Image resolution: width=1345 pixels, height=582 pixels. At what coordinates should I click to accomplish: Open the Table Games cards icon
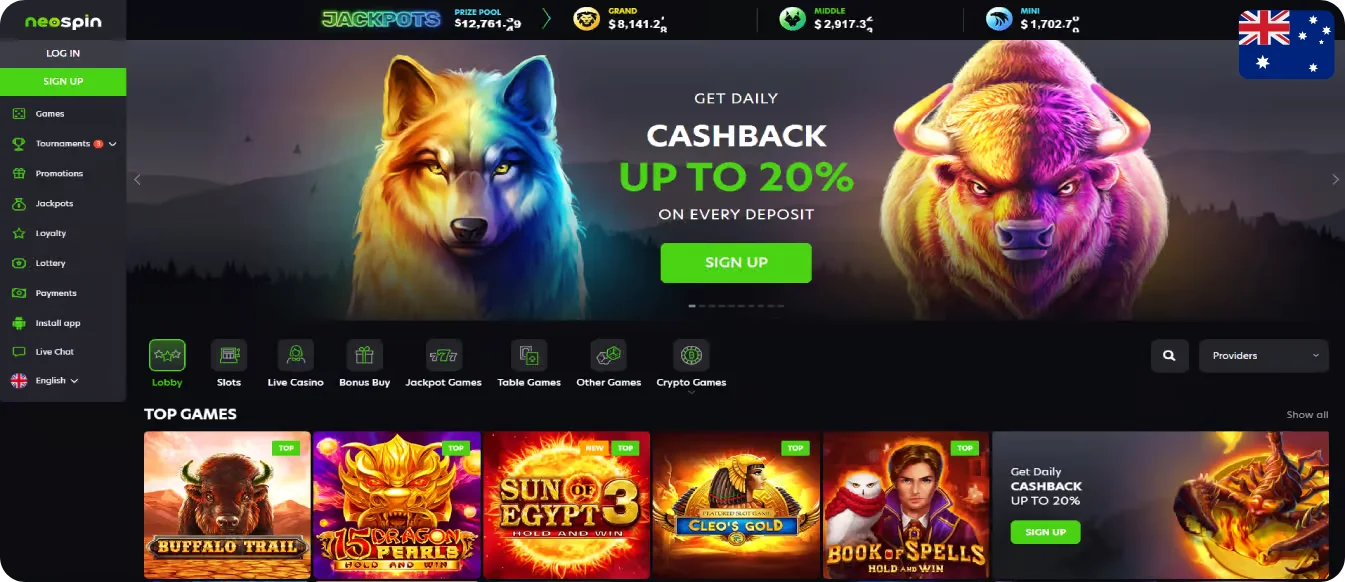pyautogui.click(x=529, y=355)
